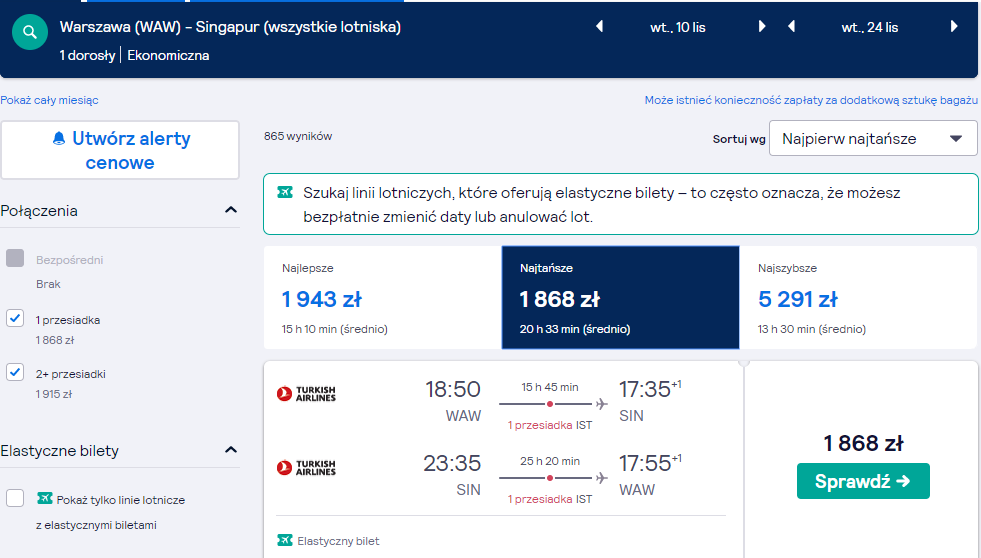The image size is (981, 558).
Task: Open the additional baggage fee notice link
Action: [x=811, y=100]
